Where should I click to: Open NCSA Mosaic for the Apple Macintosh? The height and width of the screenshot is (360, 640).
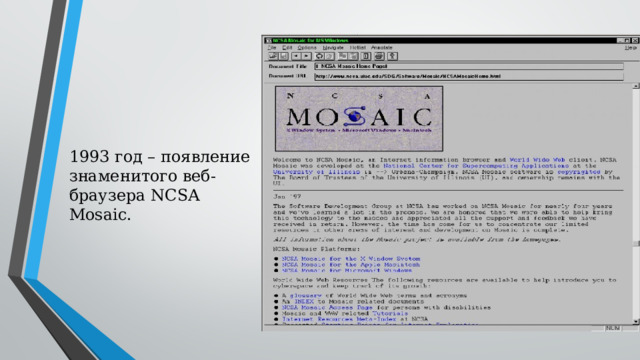351,264
